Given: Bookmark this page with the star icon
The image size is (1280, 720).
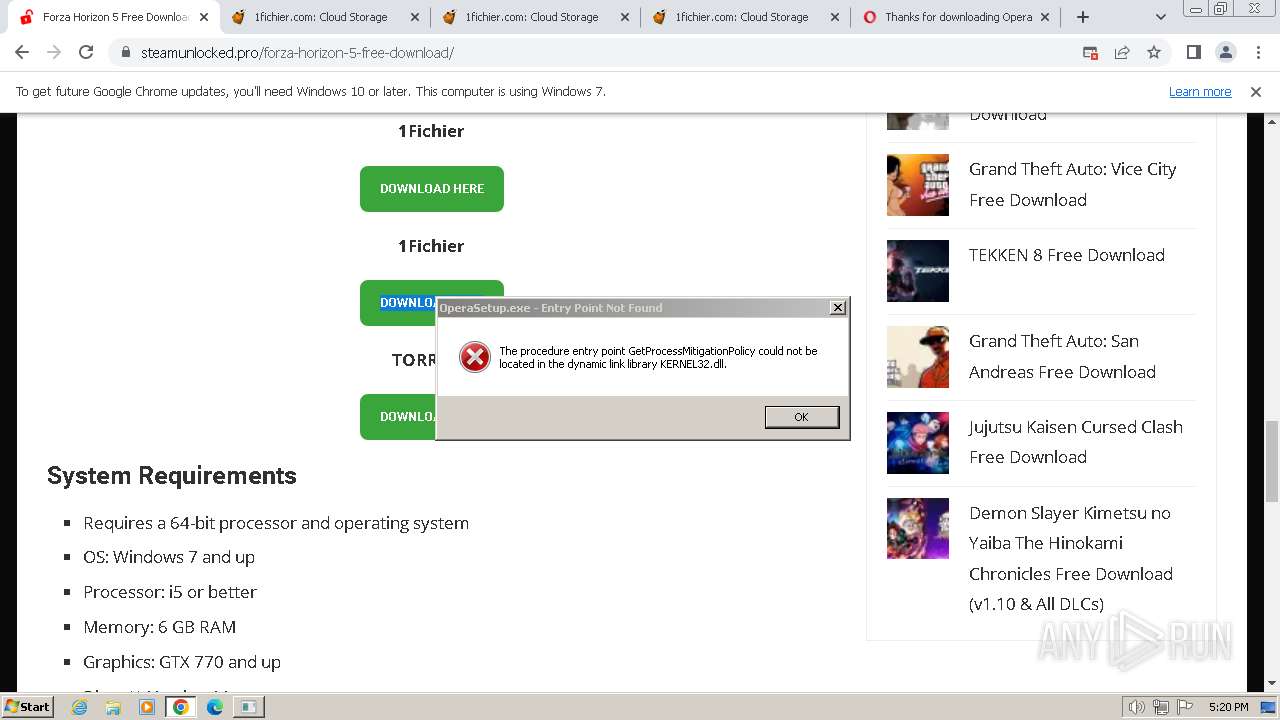Looking at the screenshot, I should (1154, 53).
